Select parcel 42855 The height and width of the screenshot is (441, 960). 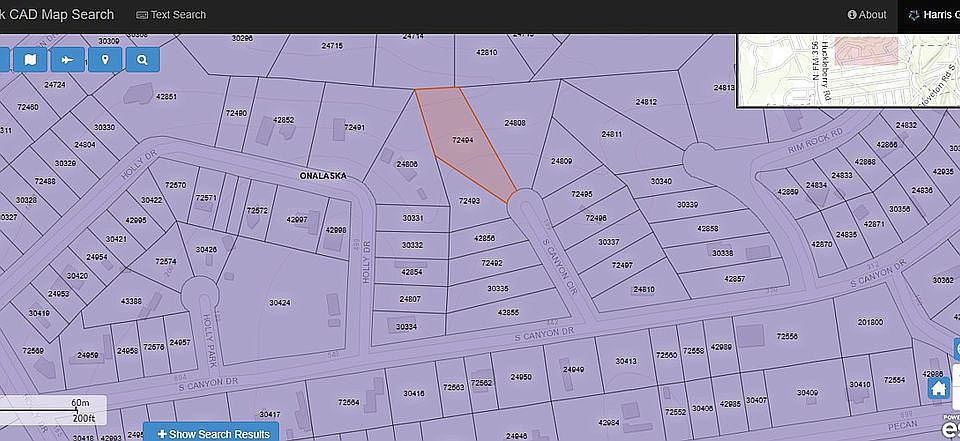point(508,312)
